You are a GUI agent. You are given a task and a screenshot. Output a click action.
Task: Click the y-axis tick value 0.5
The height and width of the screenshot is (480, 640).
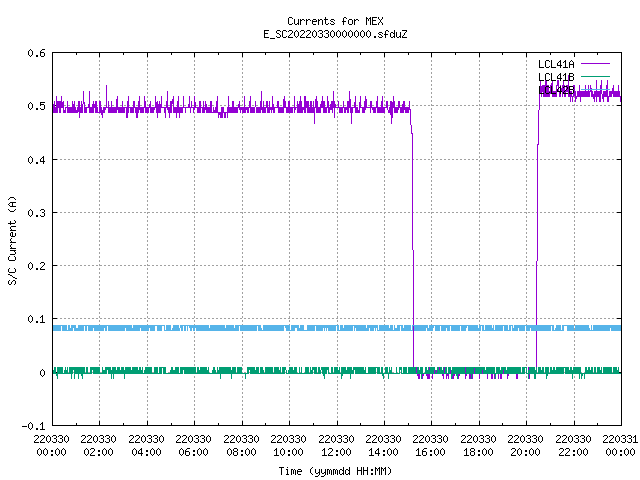(36, 106)
